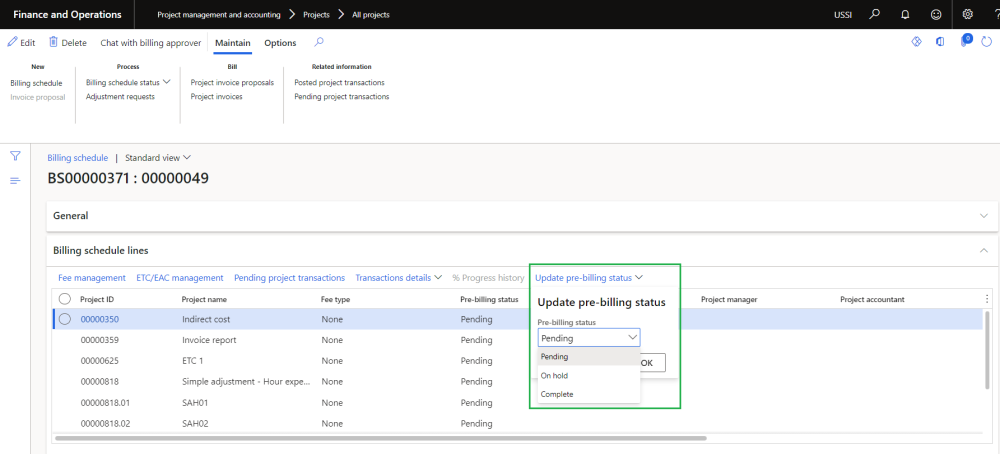Choose On hold from the status list
Image resolution: width=1000 pixels, height=454 pixels.
(555, 376)
